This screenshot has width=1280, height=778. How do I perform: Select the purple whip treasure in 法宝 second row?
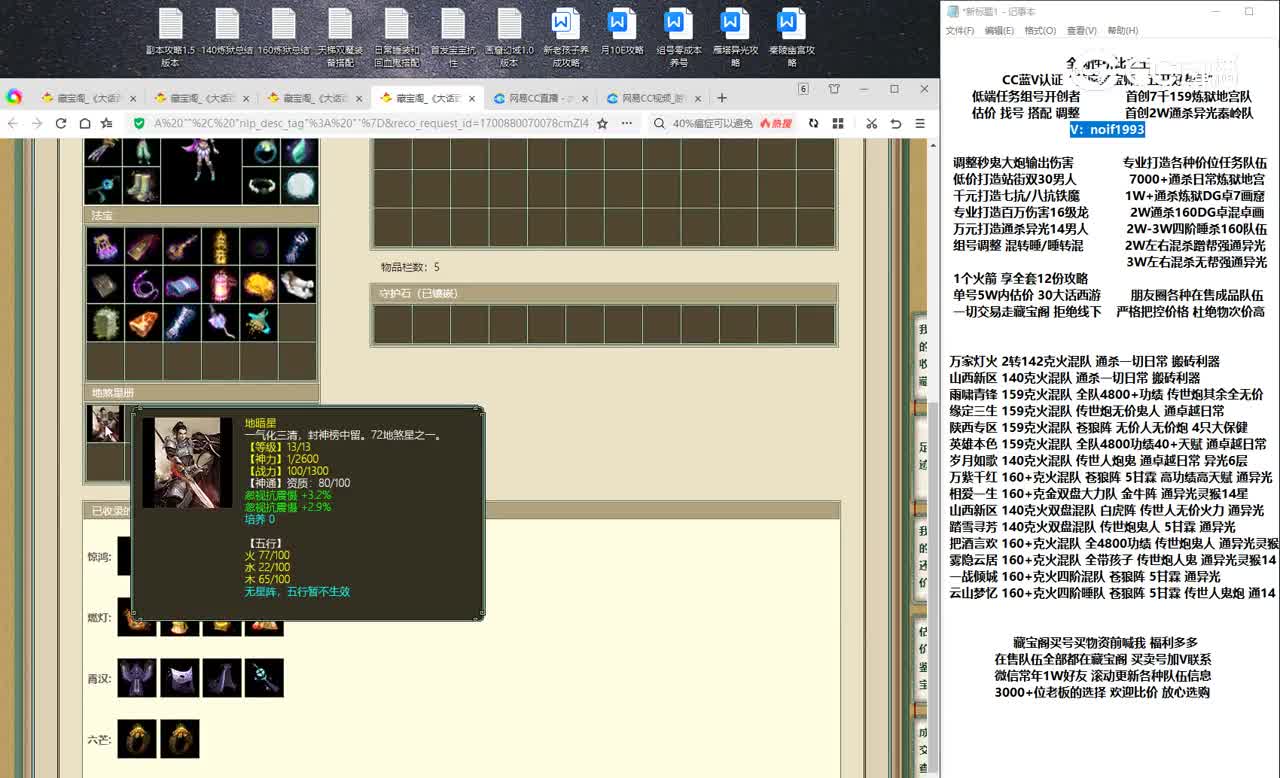coord(143,285)
